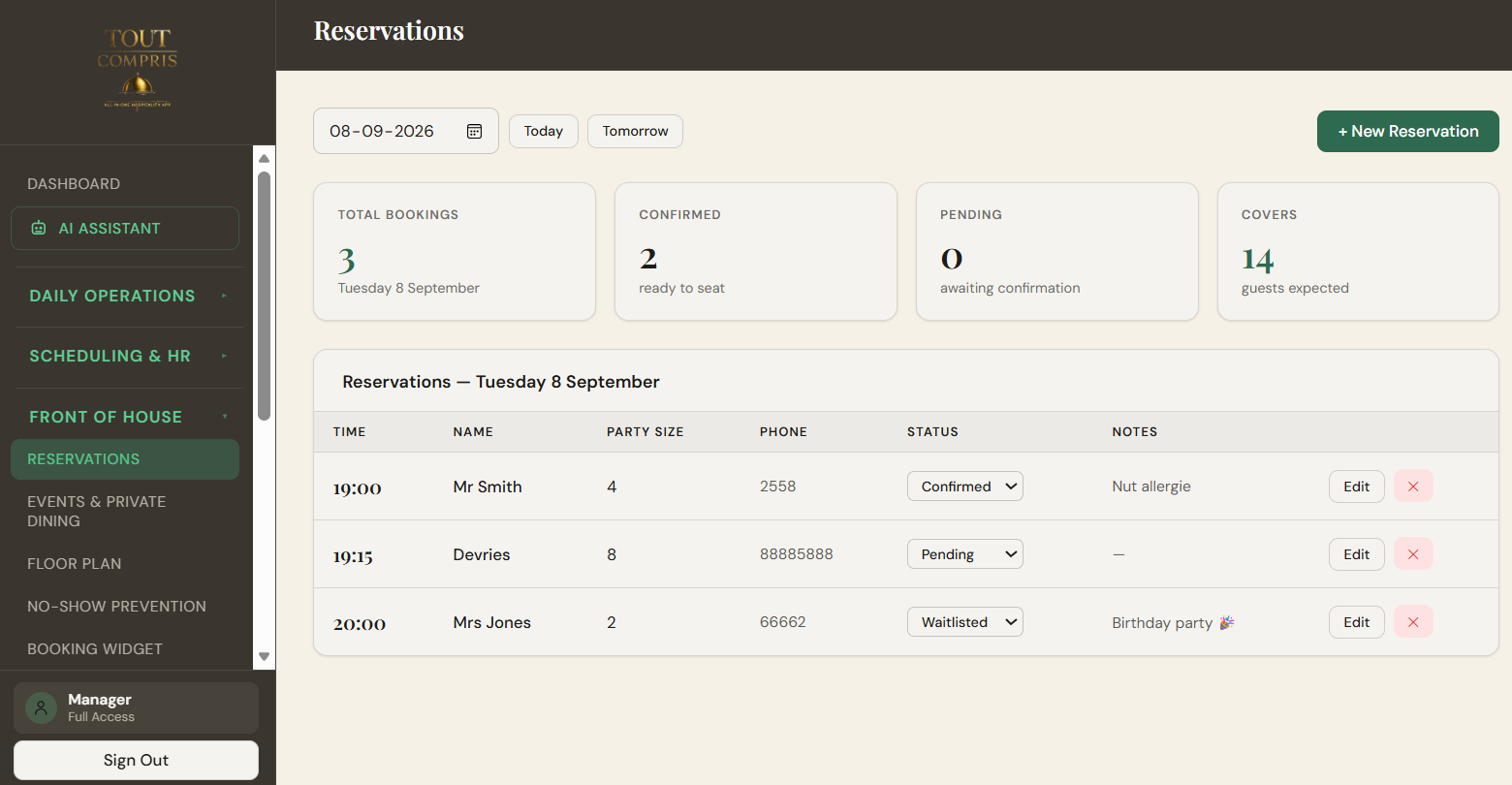
Task: Click sidebar scrollbar up arrow
Action: pos(264,158)
